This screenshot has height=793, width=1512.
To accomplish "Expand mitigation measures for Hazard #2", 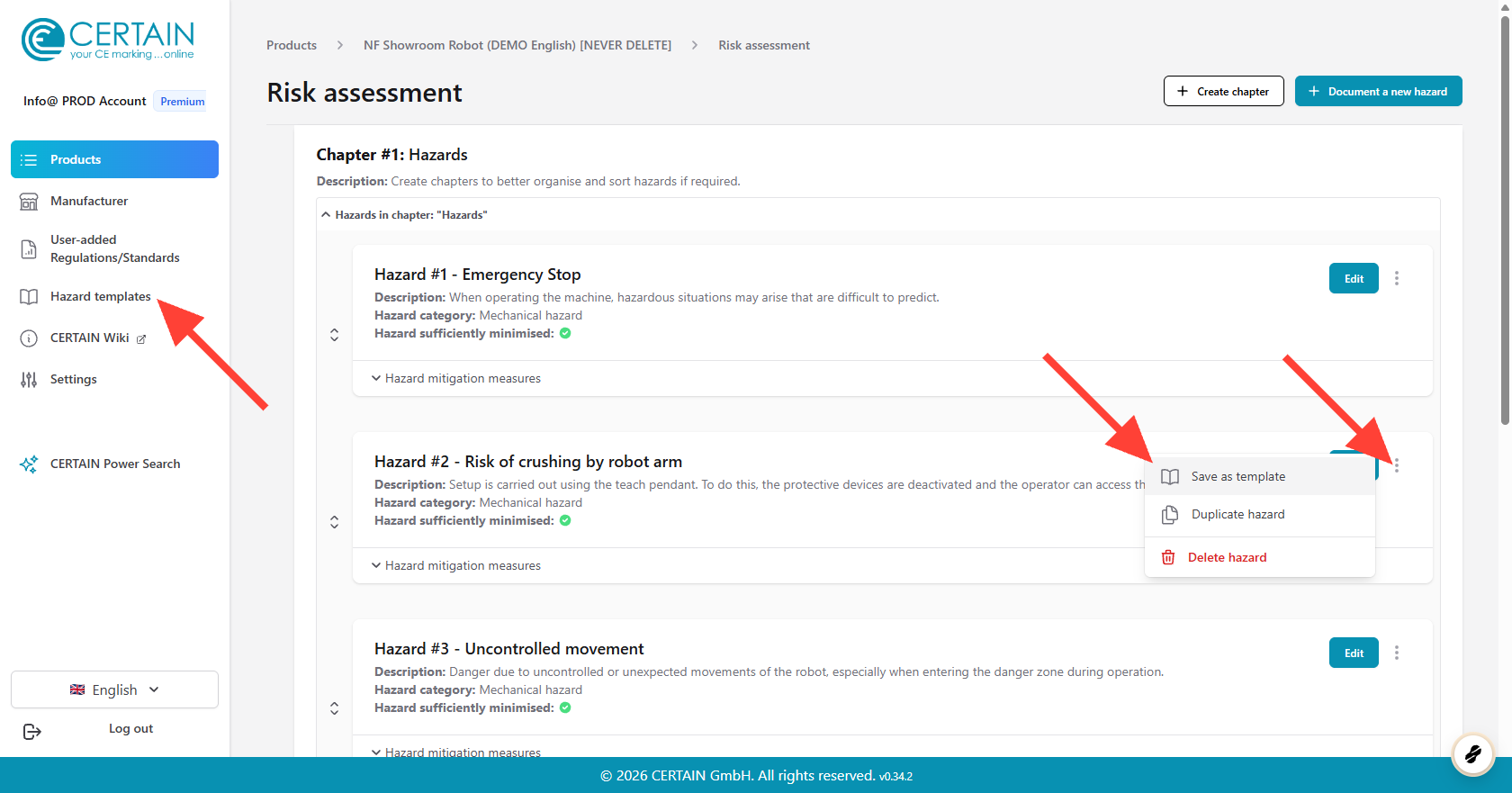I will coord(457,565).
